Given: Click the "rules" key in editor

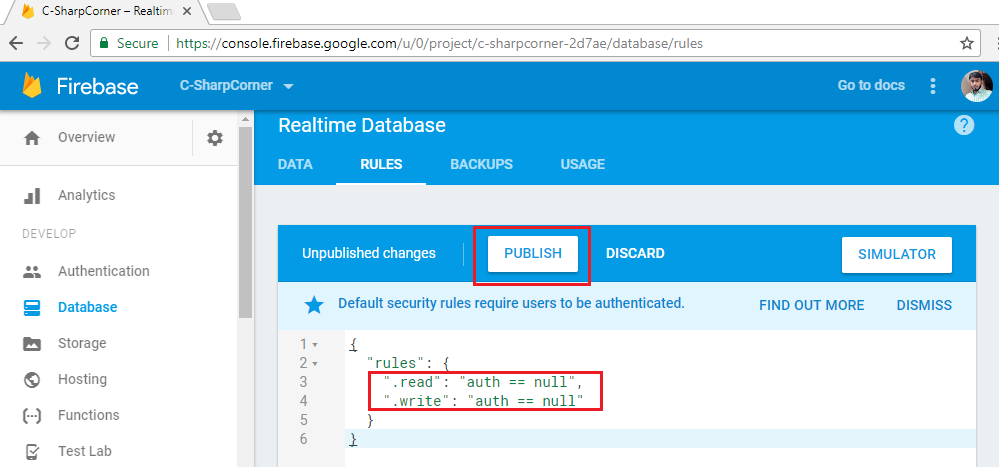Looking at the screenshot, I should 395,363.
